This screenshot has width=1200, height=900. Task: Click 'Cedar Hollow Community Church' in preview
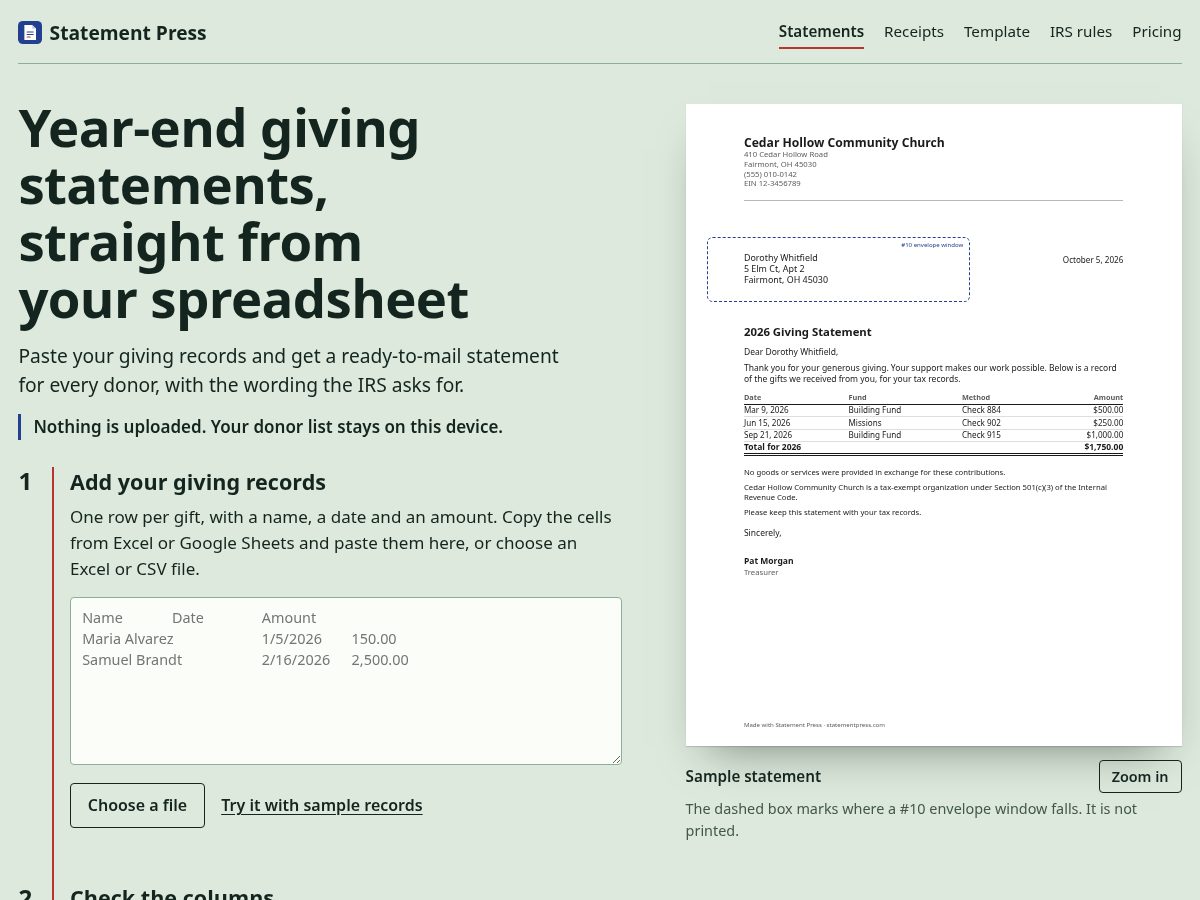pyautogui.click(x=844, y=143)
